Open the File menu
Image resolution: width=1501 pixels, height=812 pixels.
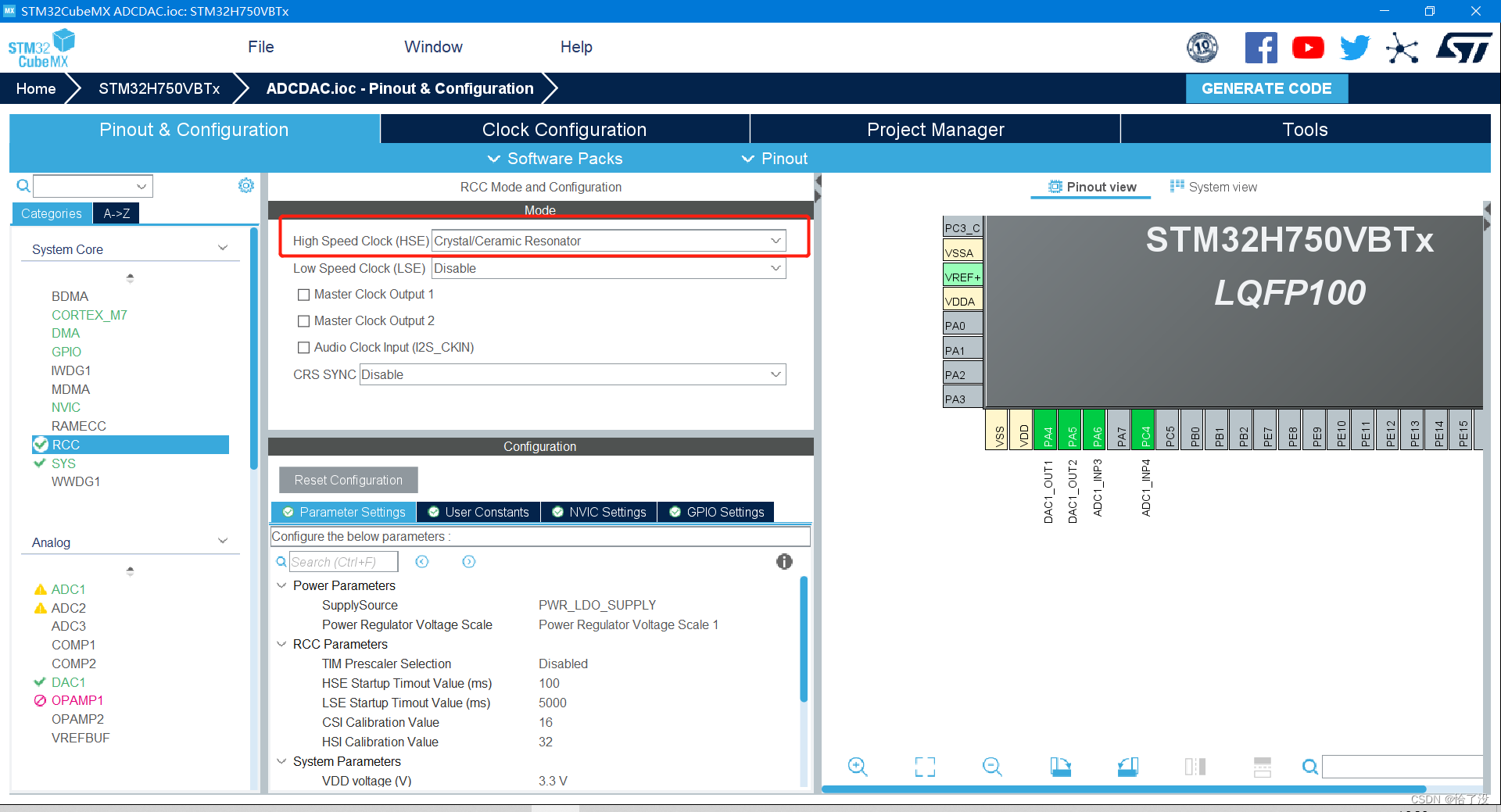(x=261, y=47)
